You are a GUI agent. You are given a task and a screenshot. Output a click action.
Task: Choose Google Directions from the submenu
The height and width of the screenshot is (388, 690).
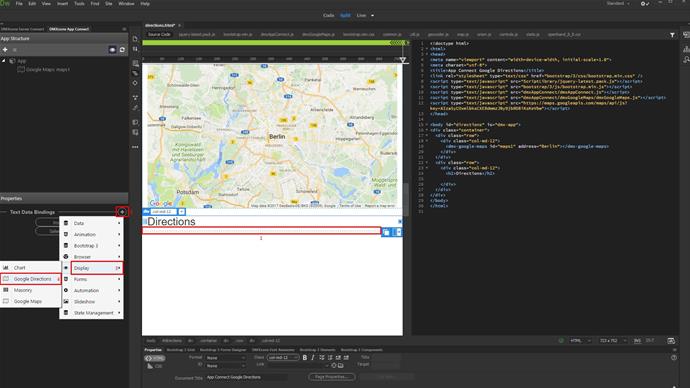31,279
